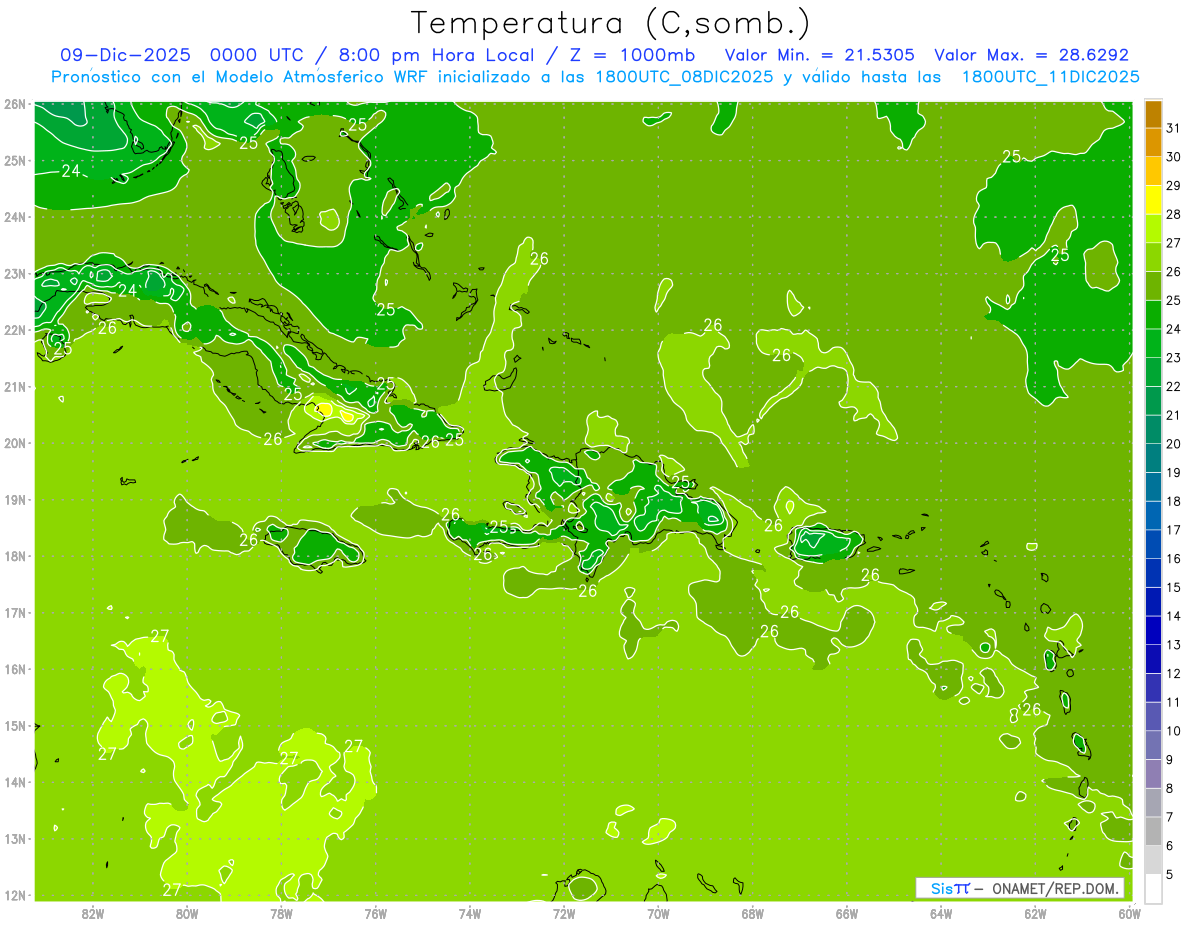Click the '13' color bar label
The height and width of the screenshot is (927, 1200).
1173,645
